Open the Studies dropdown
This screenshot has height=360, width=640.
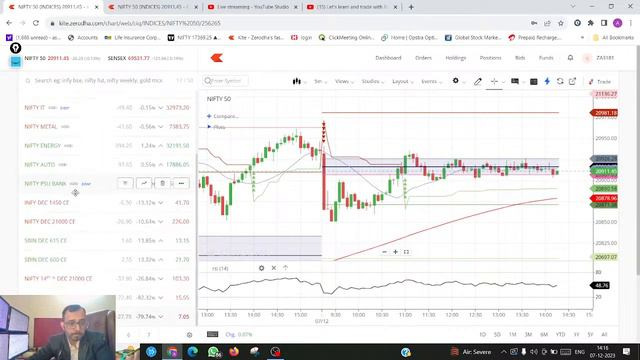(x=372, y=82)
